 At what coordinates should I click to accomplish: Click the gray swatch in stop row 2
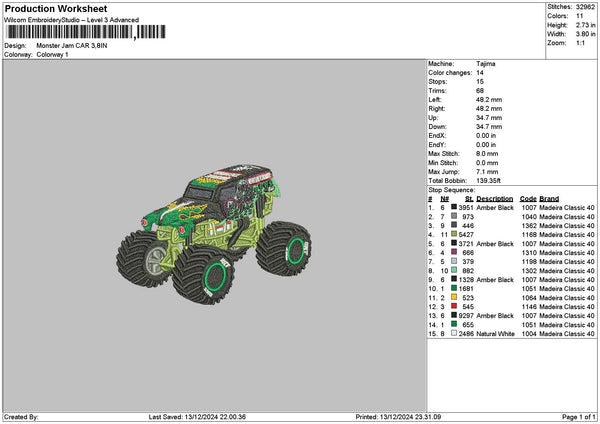(454, 216)
